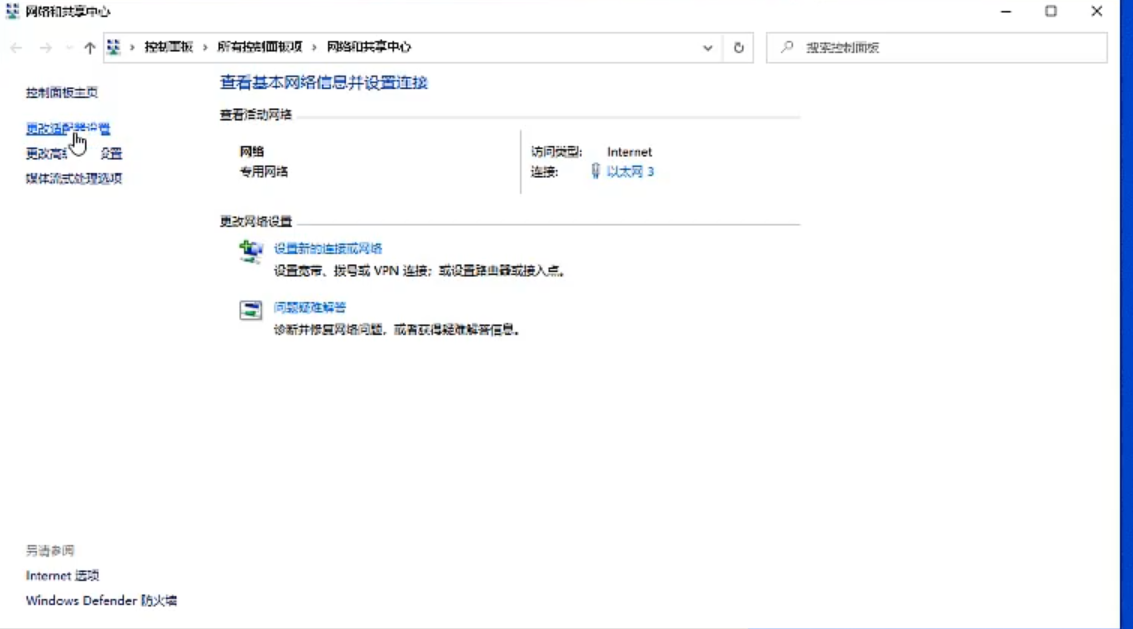Viewport: 1133px width, 629px height.
Task: Select the 控制面板 breadcrumb item
Action: 168,47
